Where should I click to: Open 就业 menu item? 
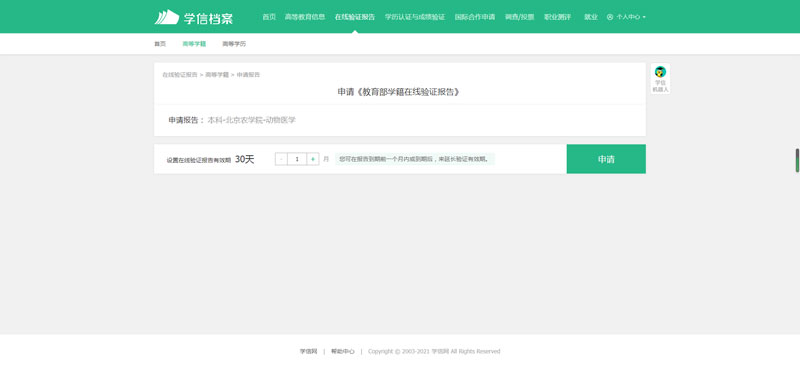[591, 17]
